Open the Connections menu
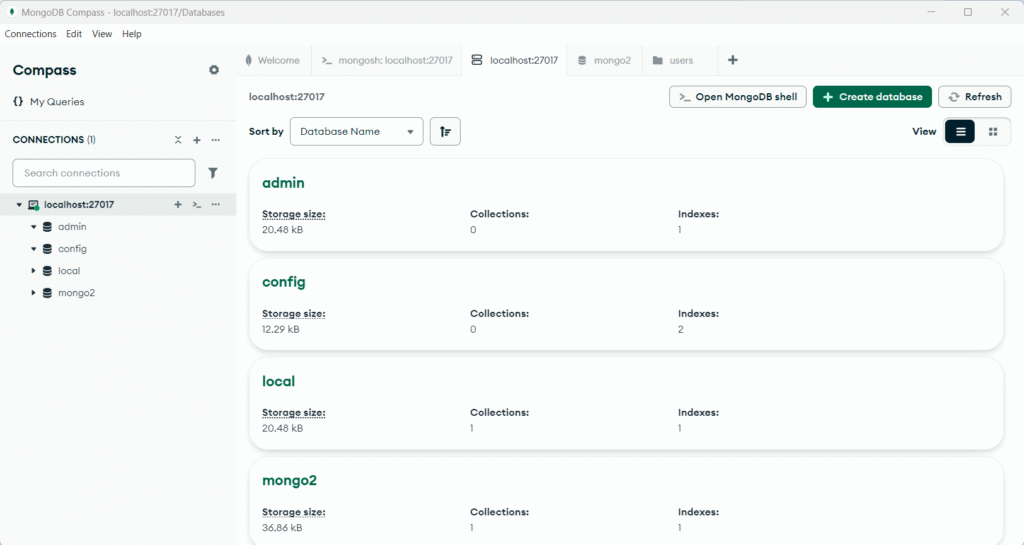 pyautogui.click(x=31, y=34)
